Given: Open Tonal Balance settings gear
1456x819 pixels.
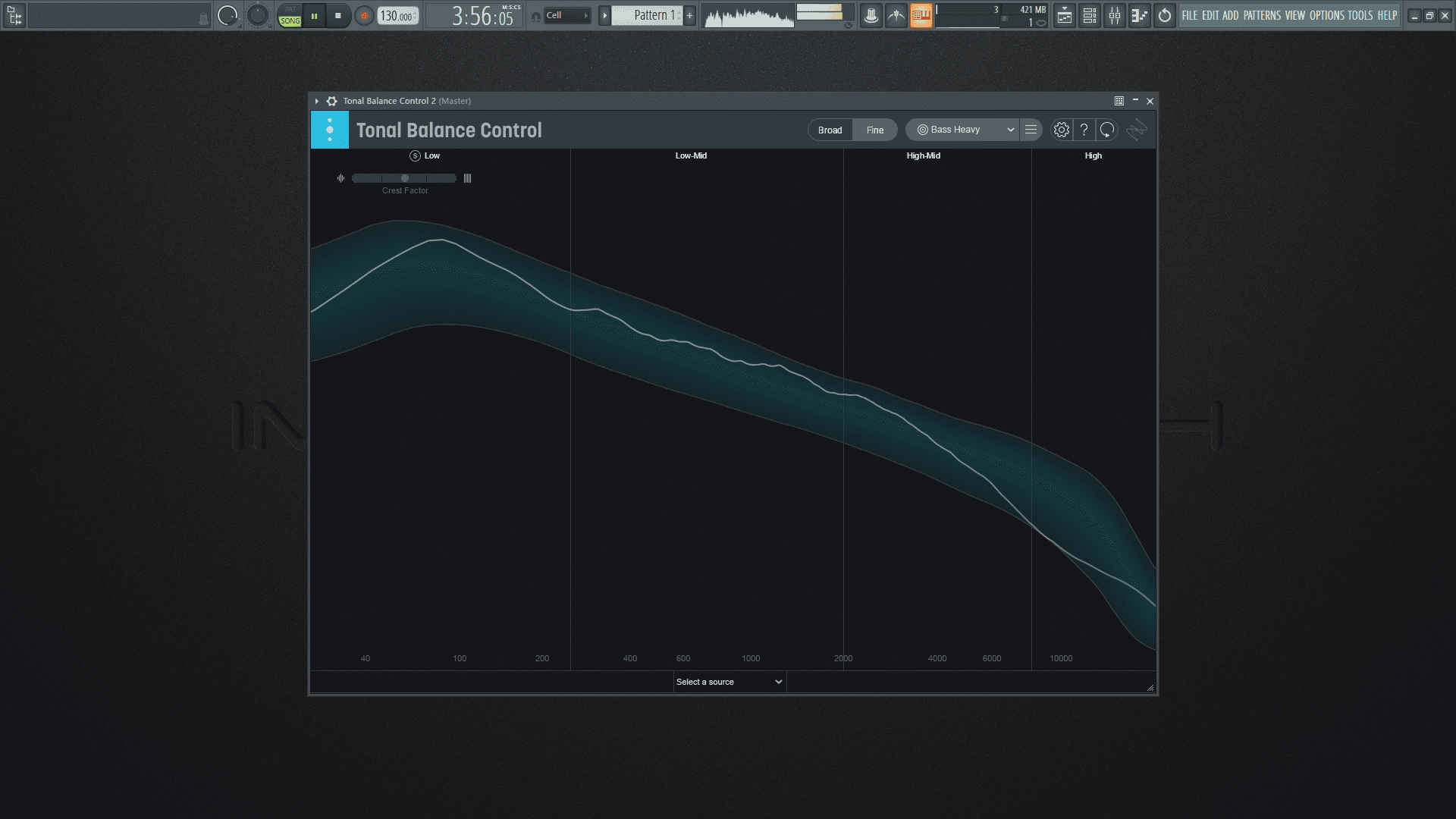Looking at the screenshot, I should 1062,130.
